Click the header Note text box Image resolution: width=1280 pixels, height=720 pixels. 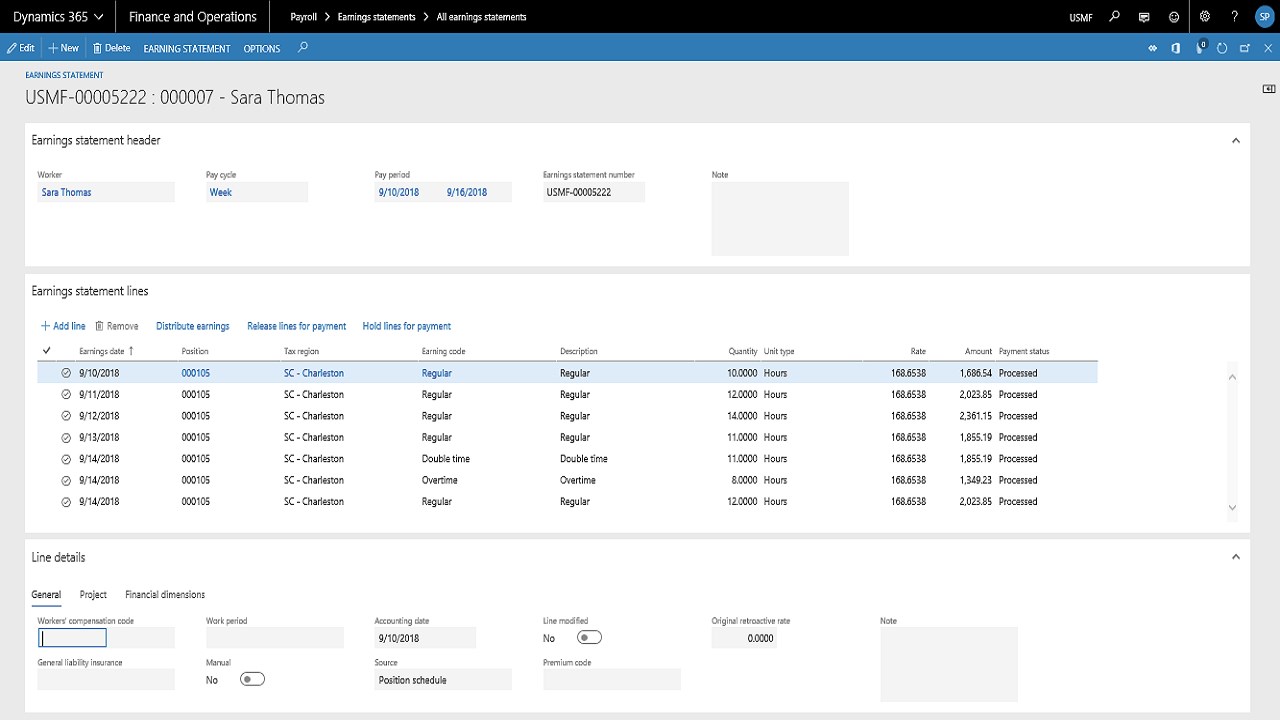point(780,218)
